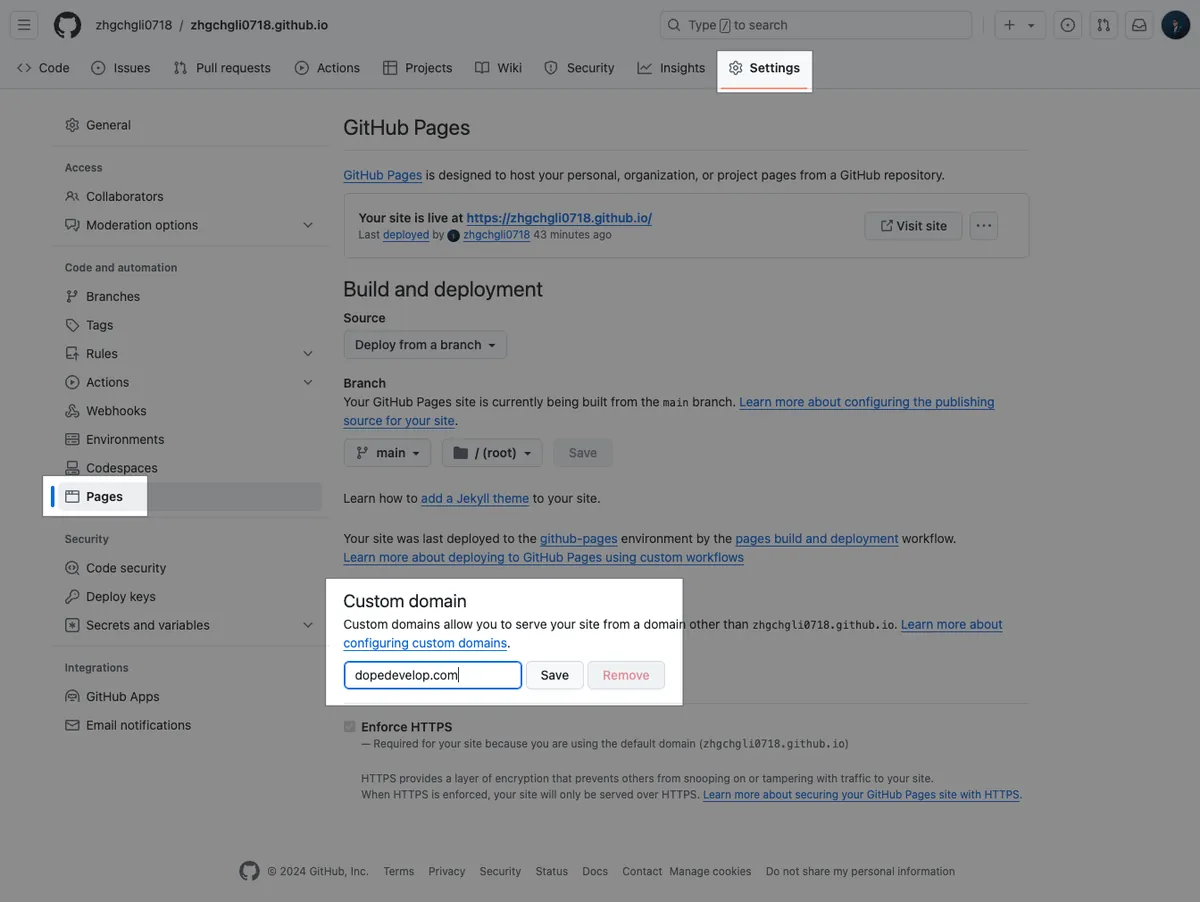Open the pull requests icon in header
This screenshot has width=1200, height=902.
1103,25
